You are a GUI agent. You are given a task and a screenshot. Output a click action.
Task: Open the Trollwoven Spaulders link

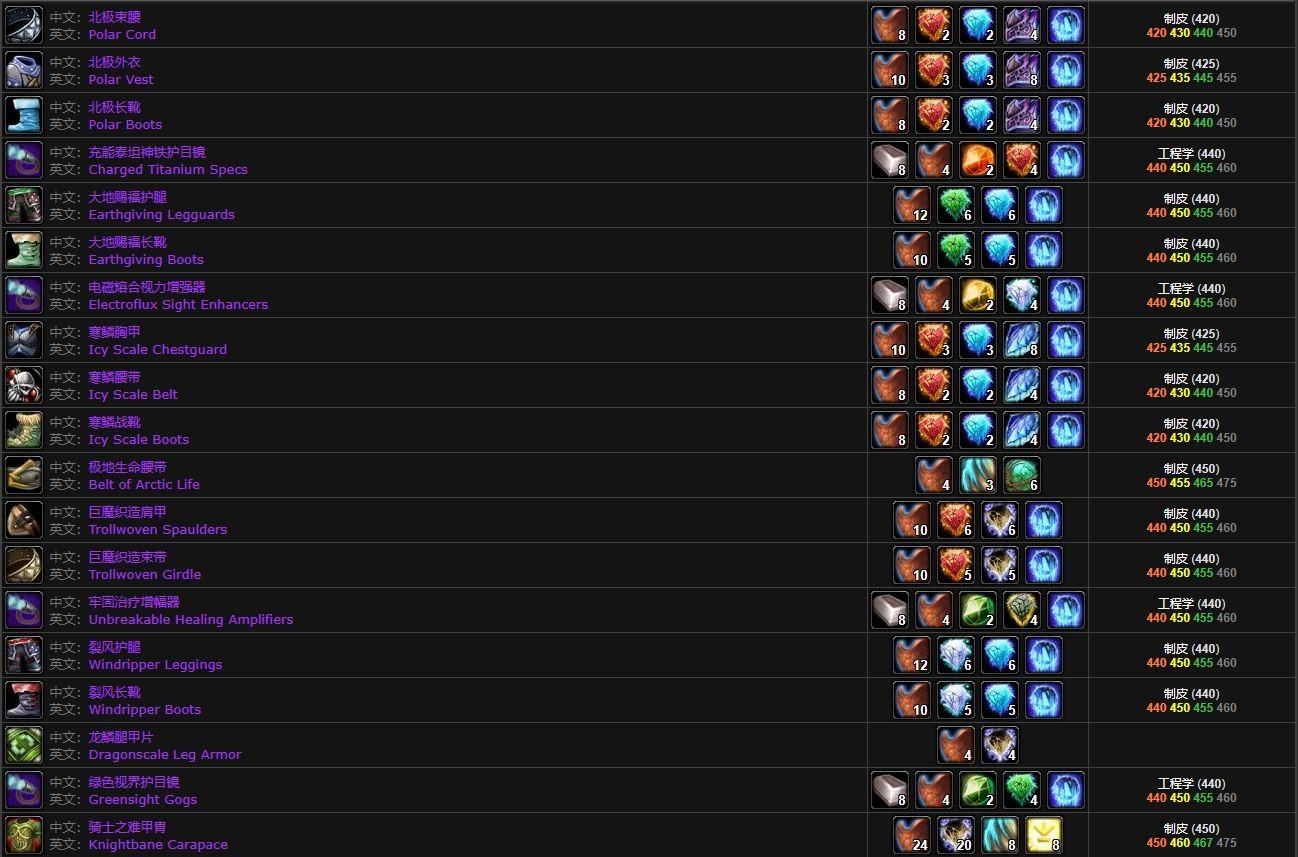pos(158,529)
